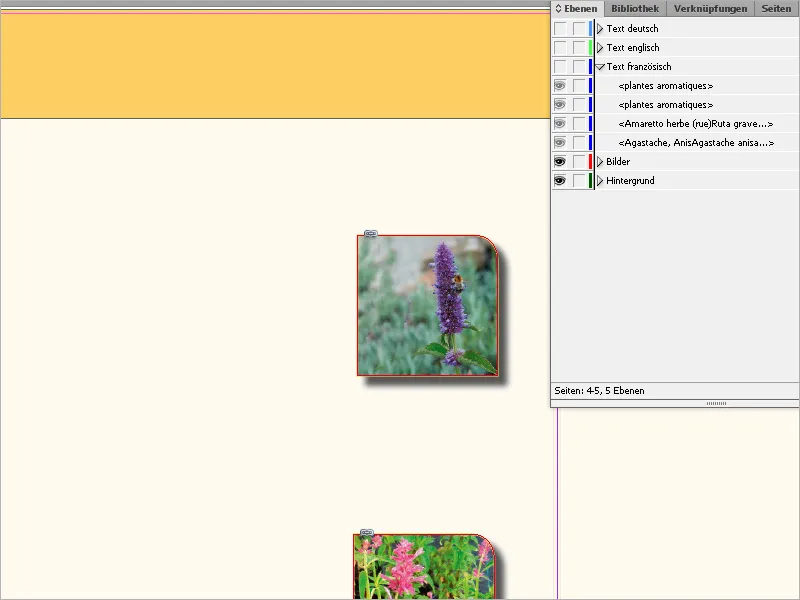Hide the Amaretto herbe text object
800x600 pixels.
tap(560, 123)
